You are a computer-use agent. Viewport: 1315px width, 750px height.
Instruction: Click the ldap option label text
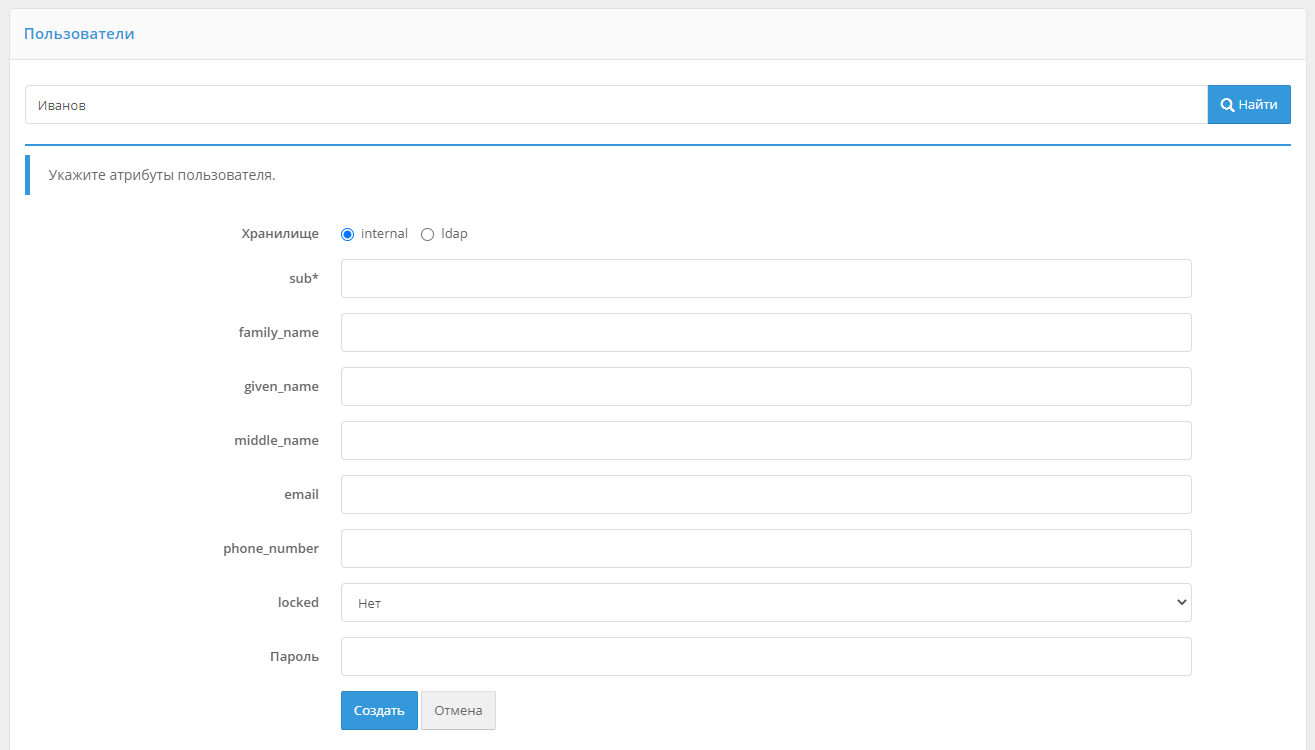coord(454,234)
